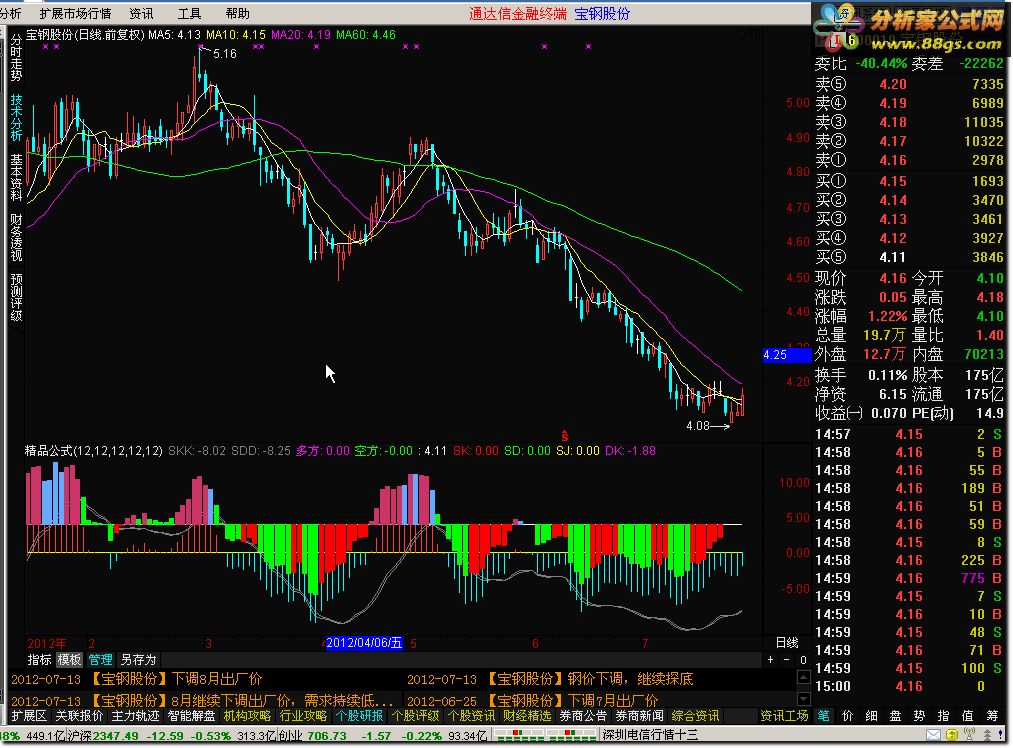This screenshot has width=1013, height=748.
Task: Click the blue 4.25 price axis label
Action: 787,355
